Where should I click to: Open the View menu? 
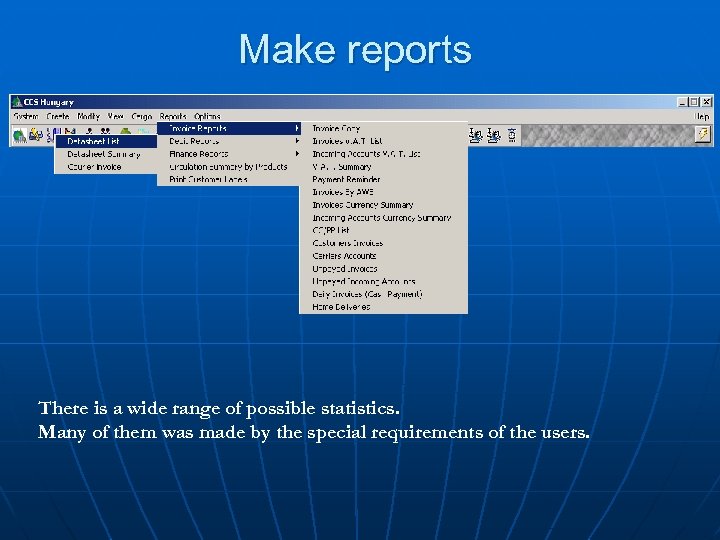(x=116, y=116)
